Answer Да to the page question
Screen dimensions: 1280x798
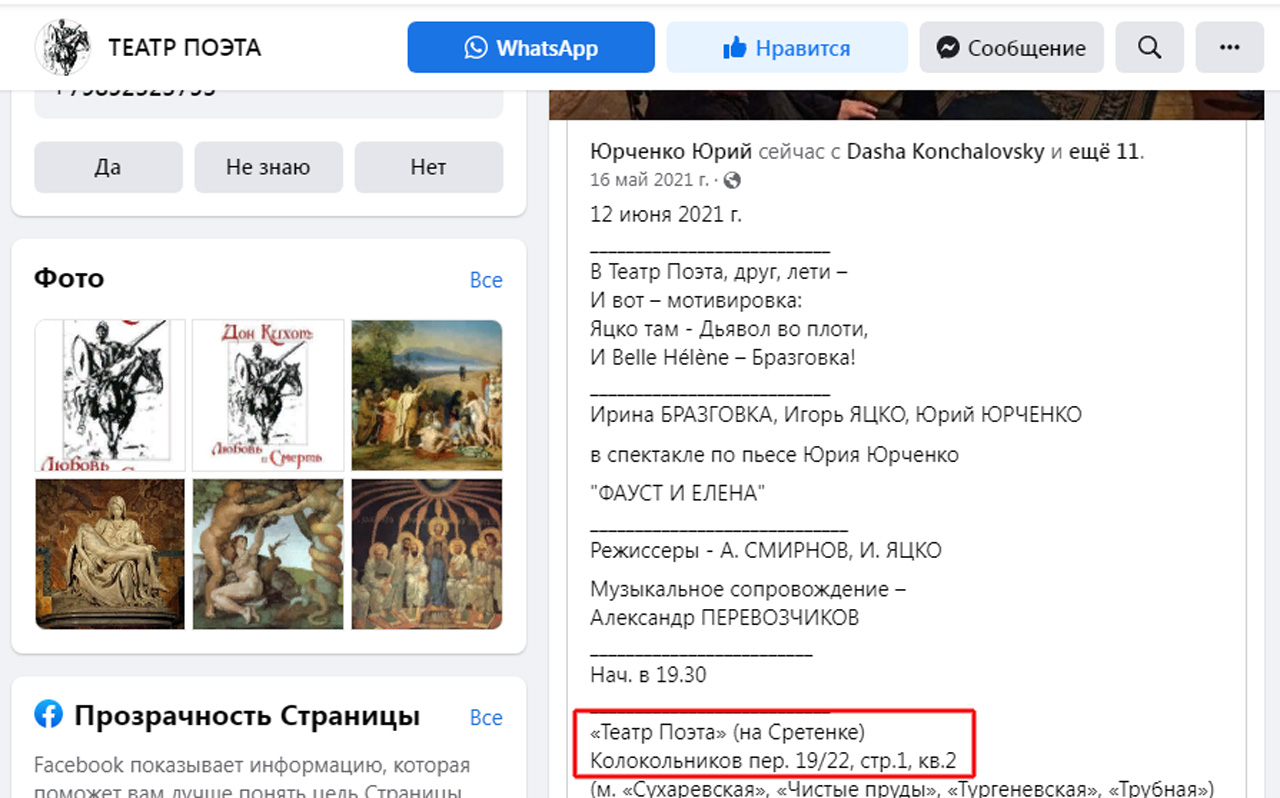tap(108, 167)
